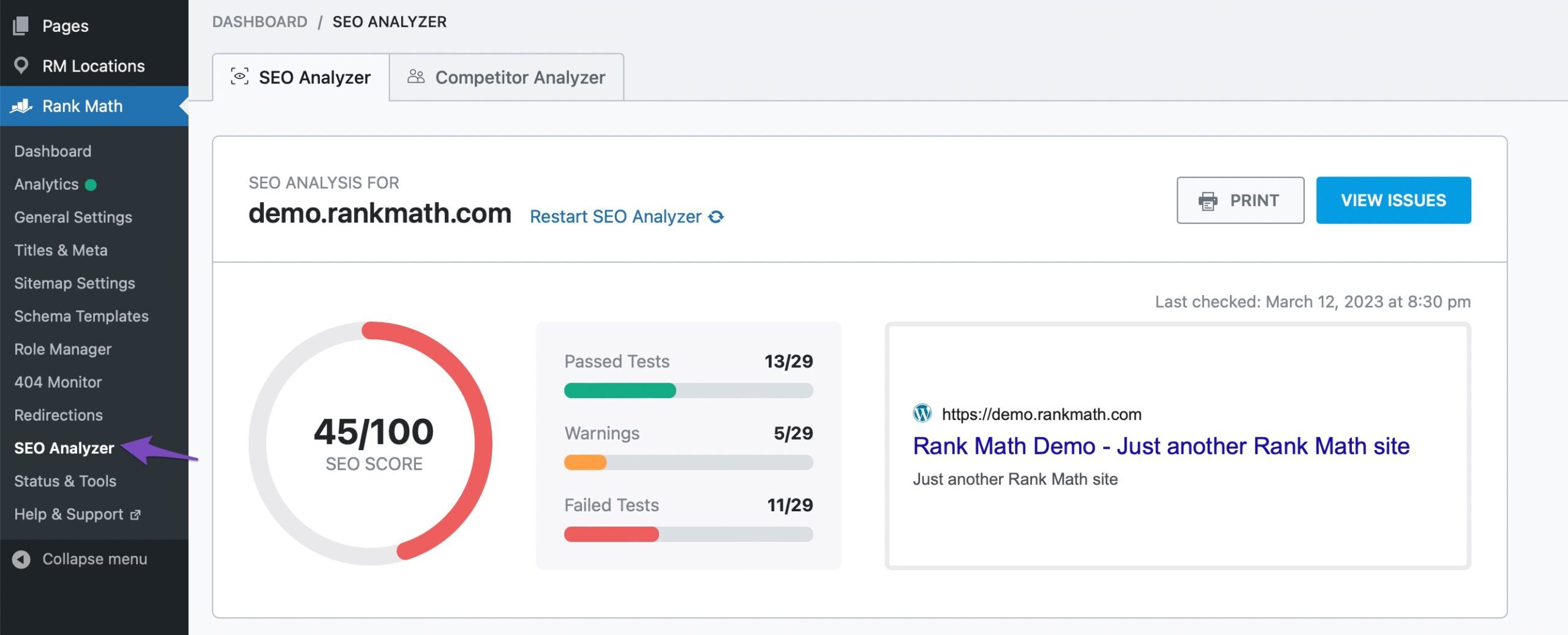Open General Settings submenu
1568x635 pixels.
[x=73, y=217]
